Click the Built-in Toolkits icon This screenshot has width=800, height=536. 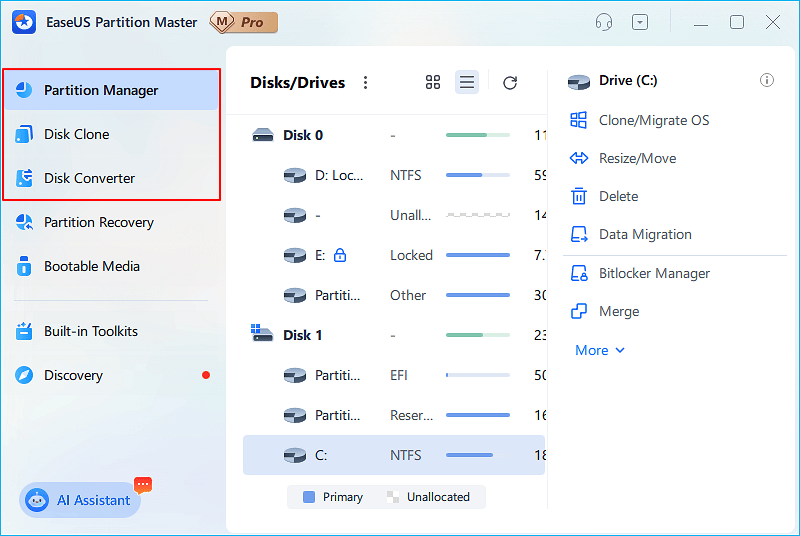tap(24, 331)
